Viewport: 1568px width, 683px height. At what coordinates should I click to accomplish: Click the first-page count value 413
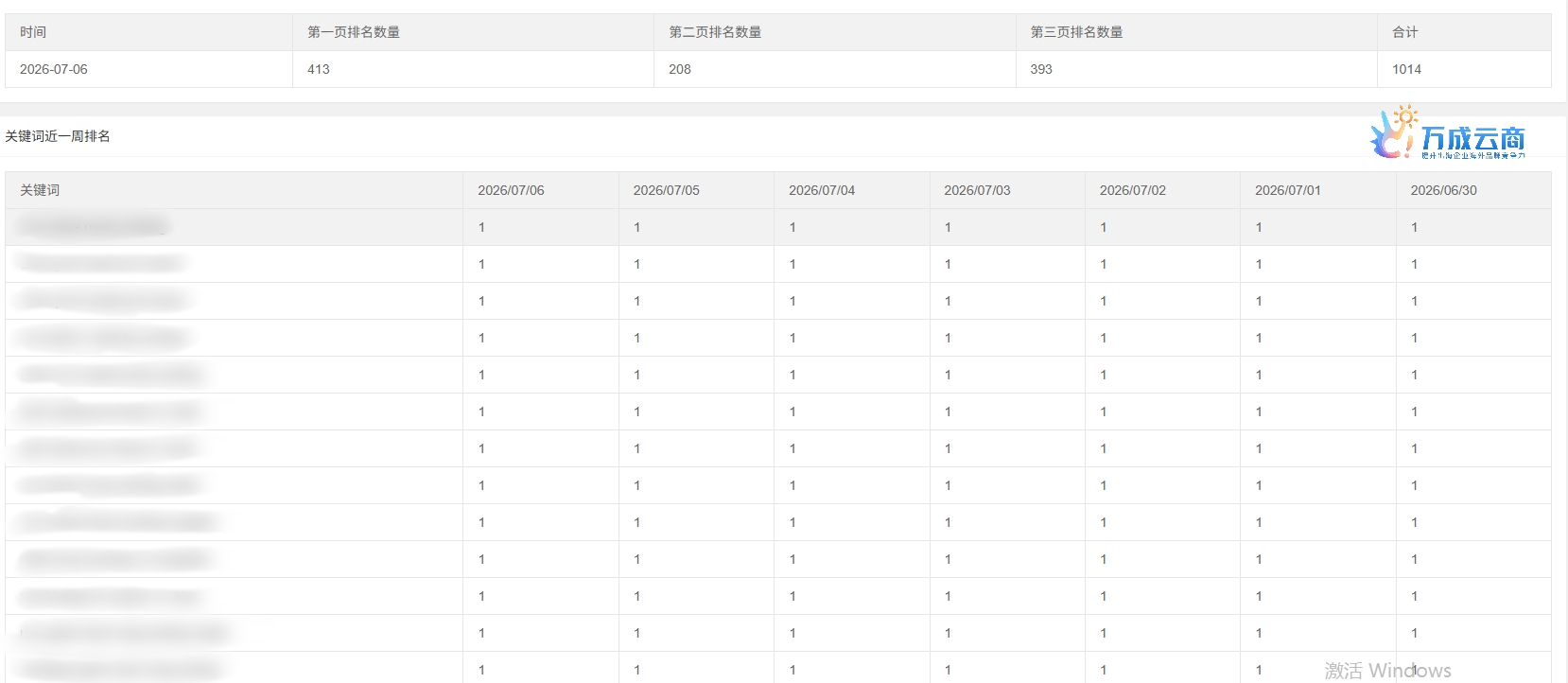[319, 69]
